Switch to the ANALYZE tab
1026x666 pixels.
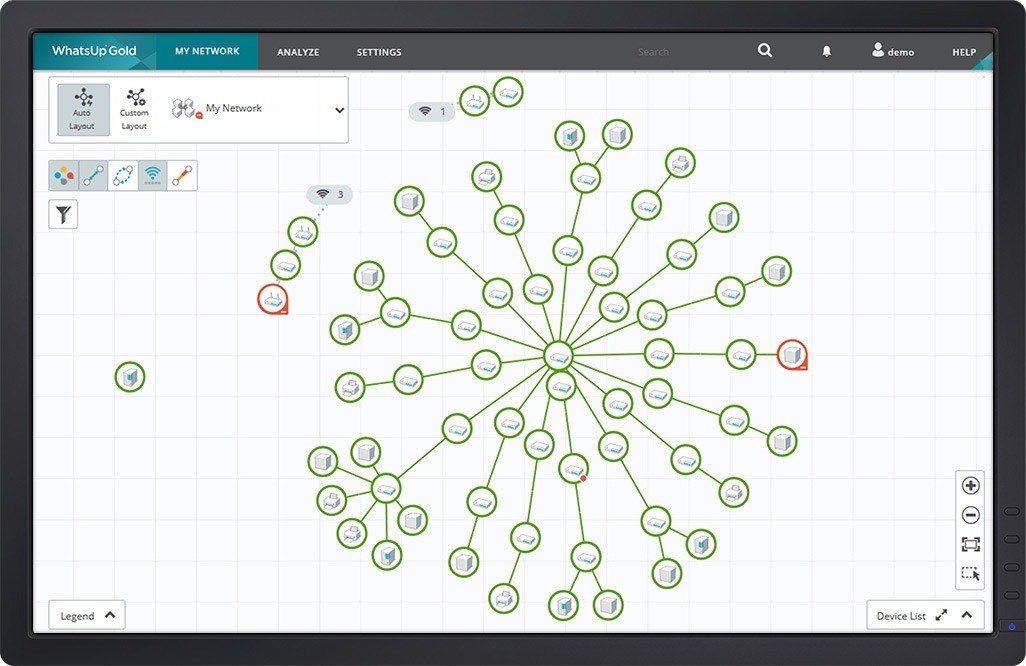point(298,51)
